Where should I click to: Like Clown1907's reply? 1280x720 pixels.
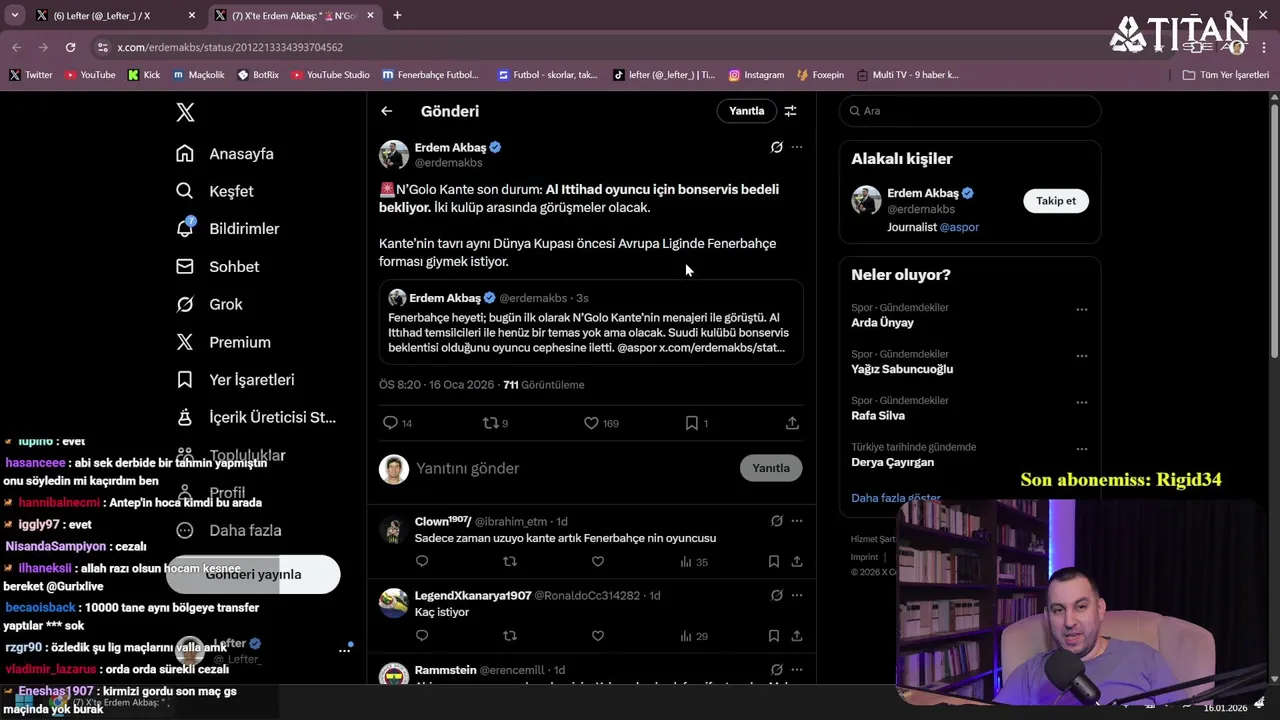[x=598, y=562]
